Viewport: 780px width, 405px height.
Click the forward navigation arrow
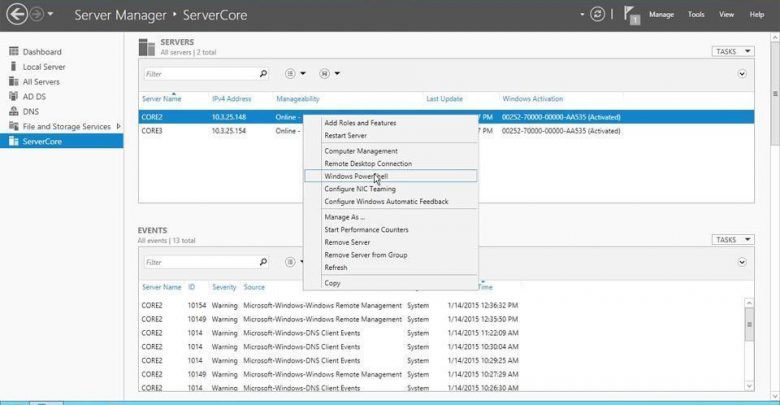37,14
